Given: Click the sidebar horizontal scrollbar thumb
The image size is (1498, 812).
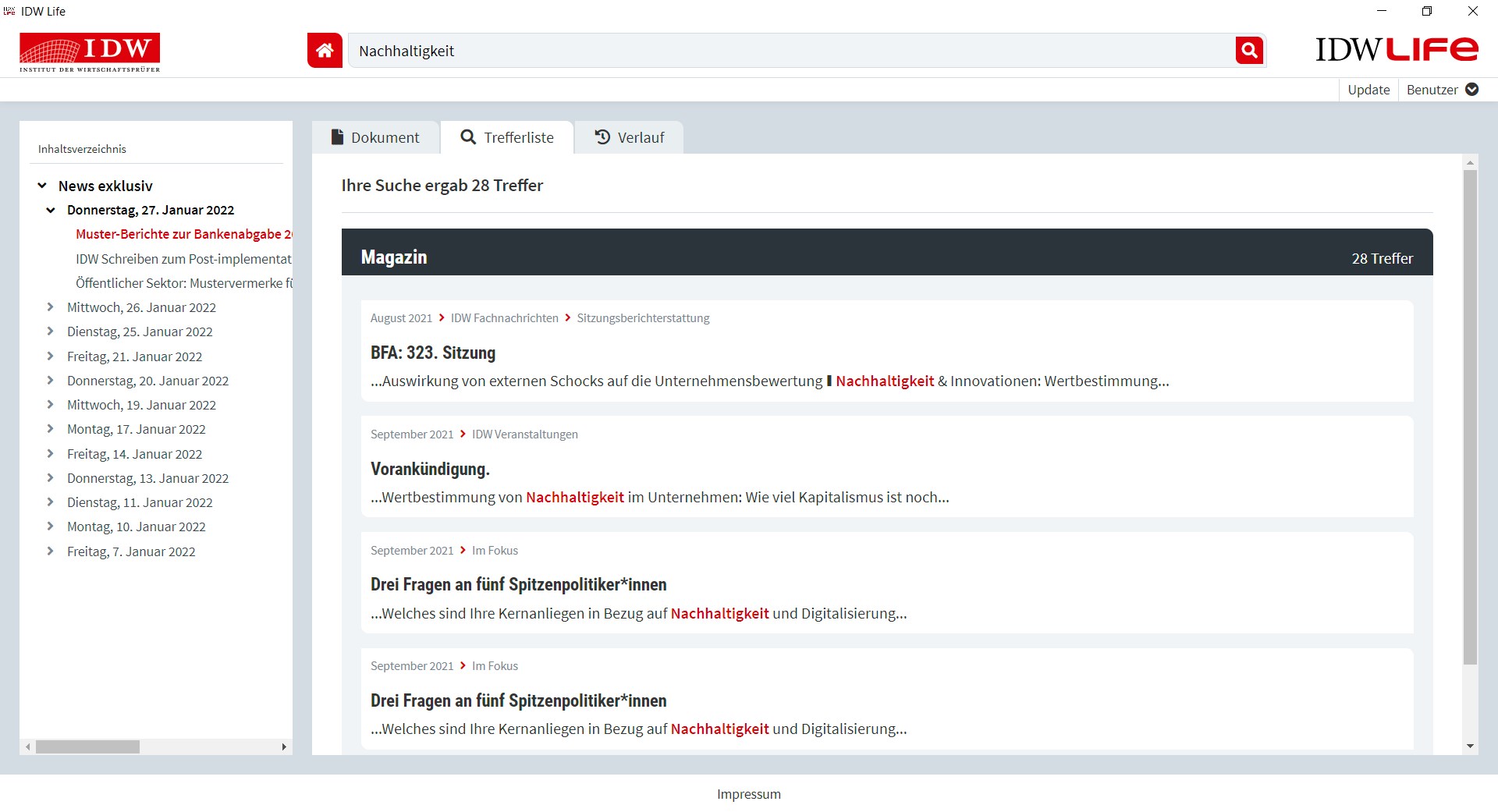Looking at the screenshot, I should (x=87, y=747).
